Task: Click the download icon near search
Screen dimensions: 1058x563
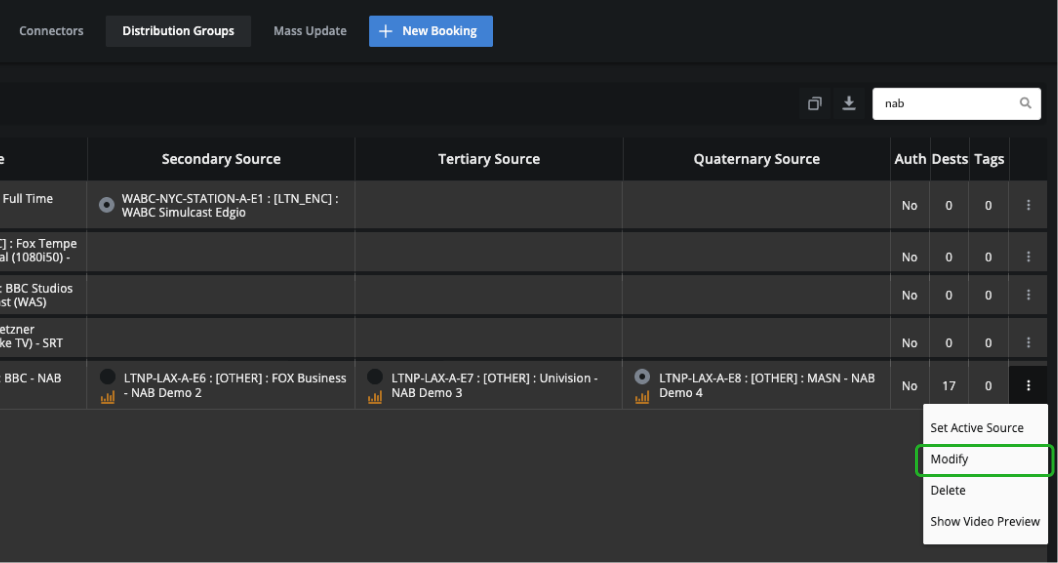Action: tap(849, 103)
